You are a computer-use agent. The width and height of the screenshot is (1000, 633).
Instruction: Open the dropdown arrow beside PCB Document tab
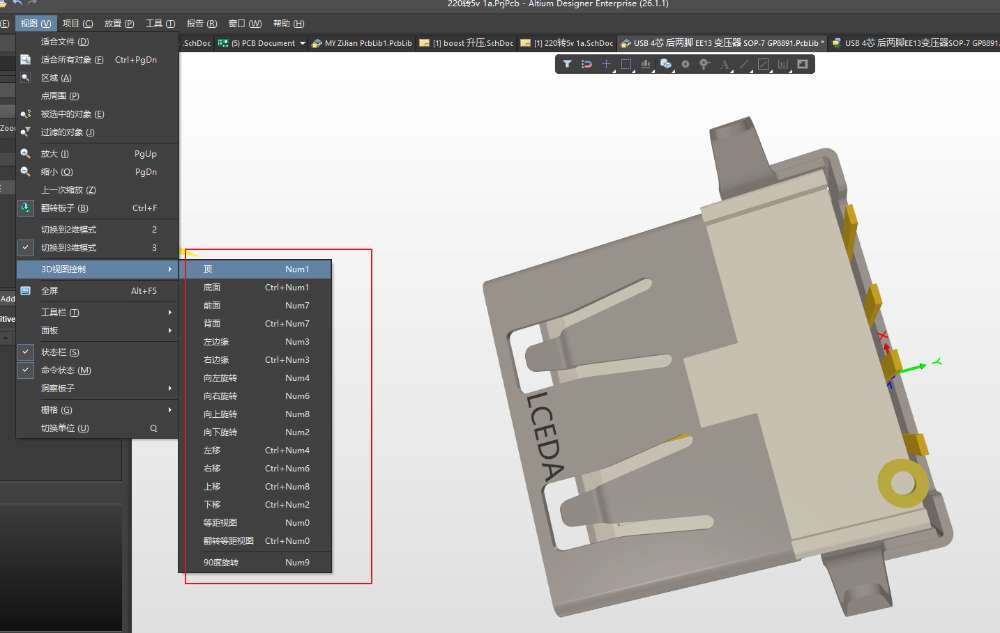coord(302,43)
